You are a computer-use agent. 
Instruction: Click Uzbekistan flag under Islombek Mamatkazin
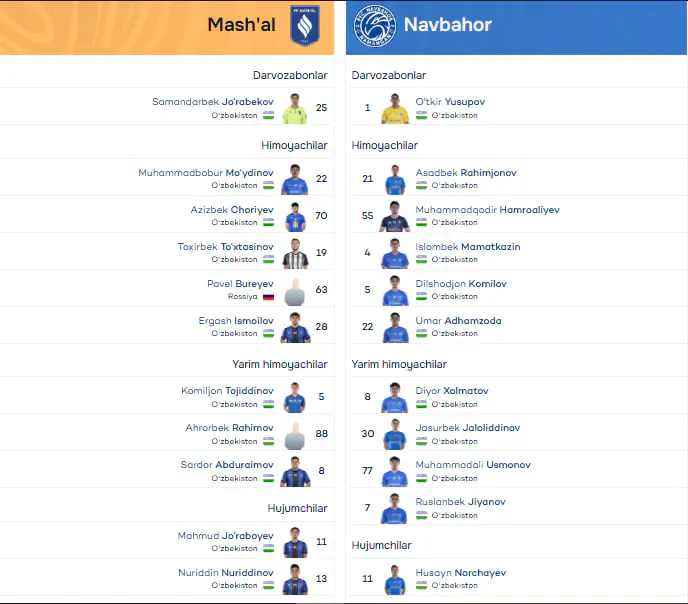click(421, 259)
